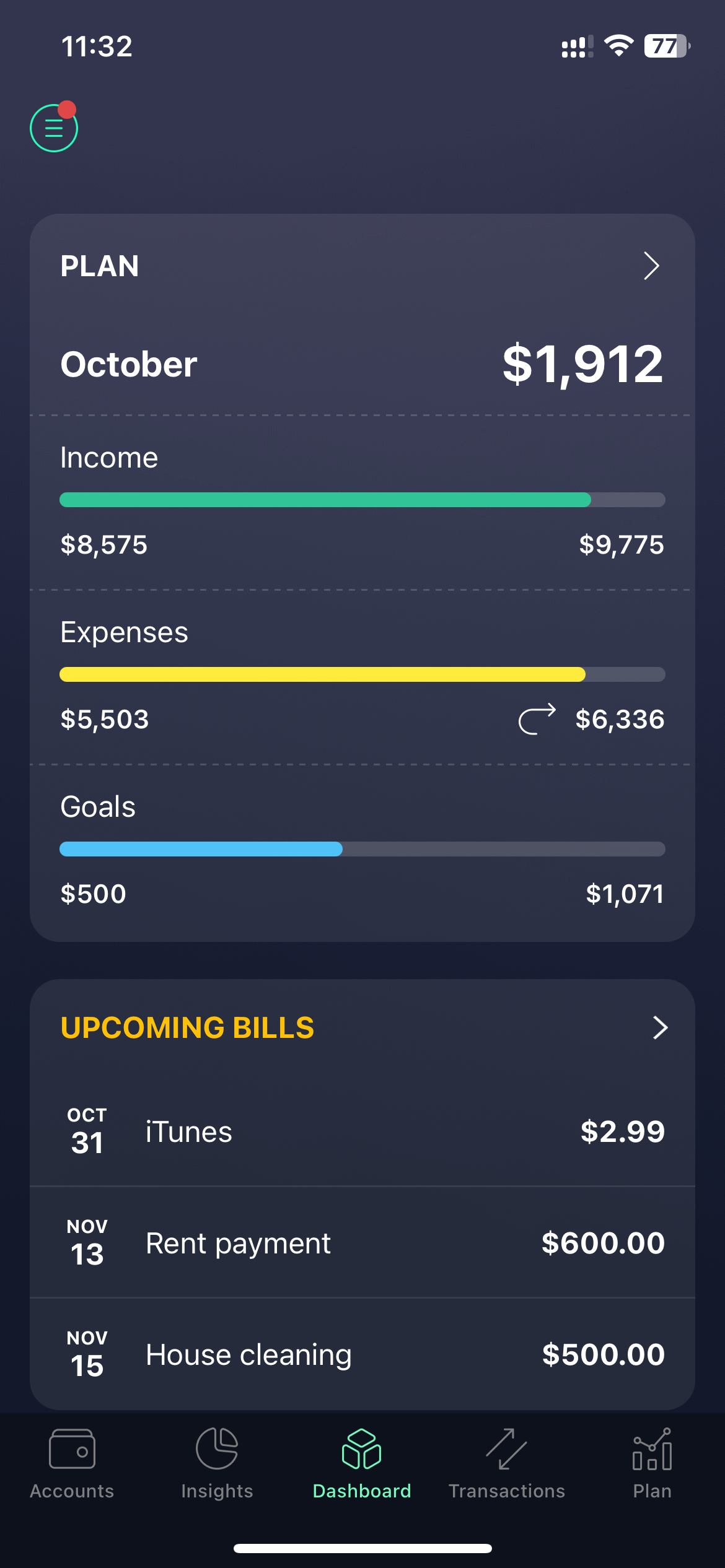Tap the green Income progress bar
Viewport: 725px width, 1568px height.
(362, 500)
